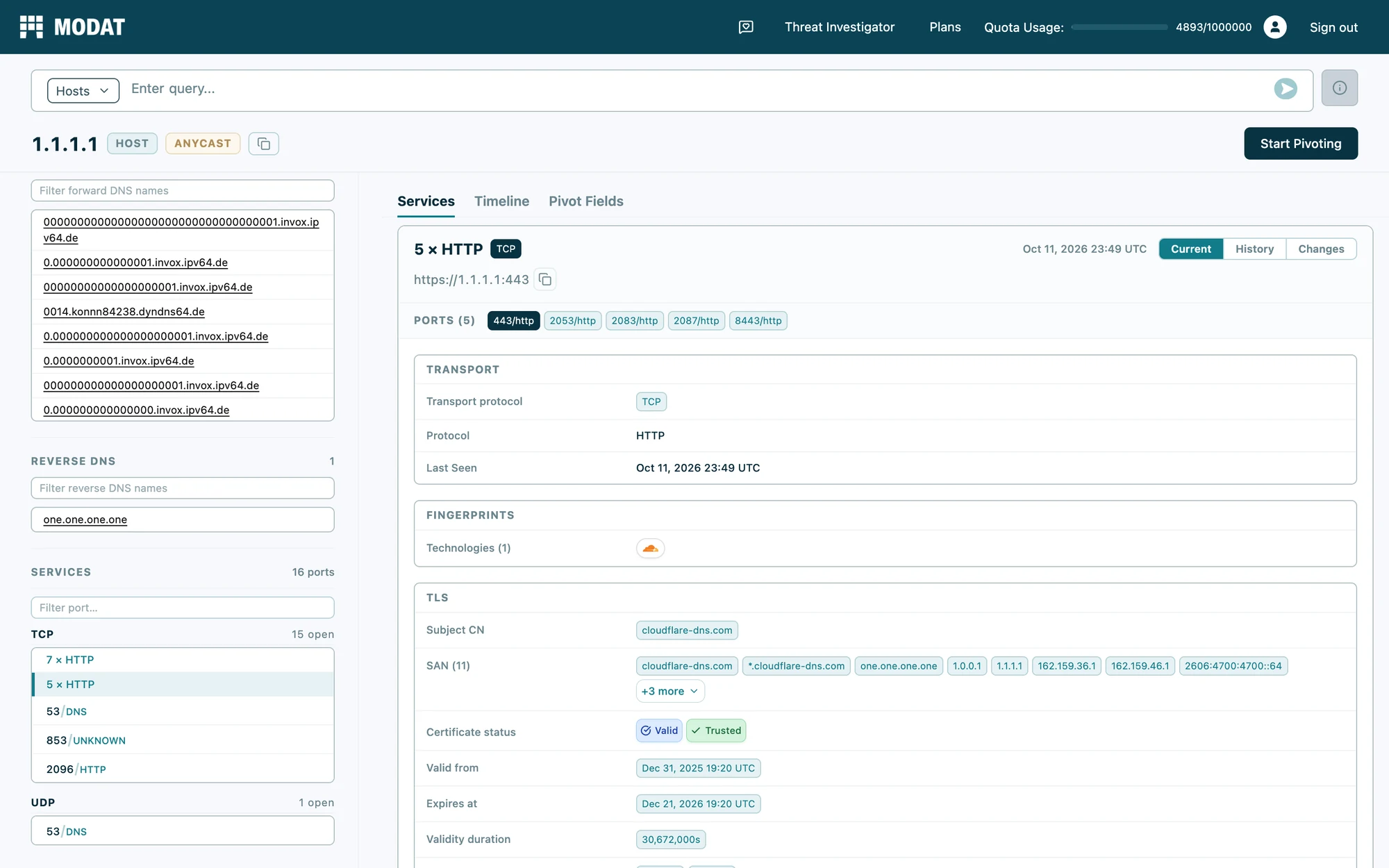
Task: Select the 7 × HTTP service row
Action: (183, 660)
